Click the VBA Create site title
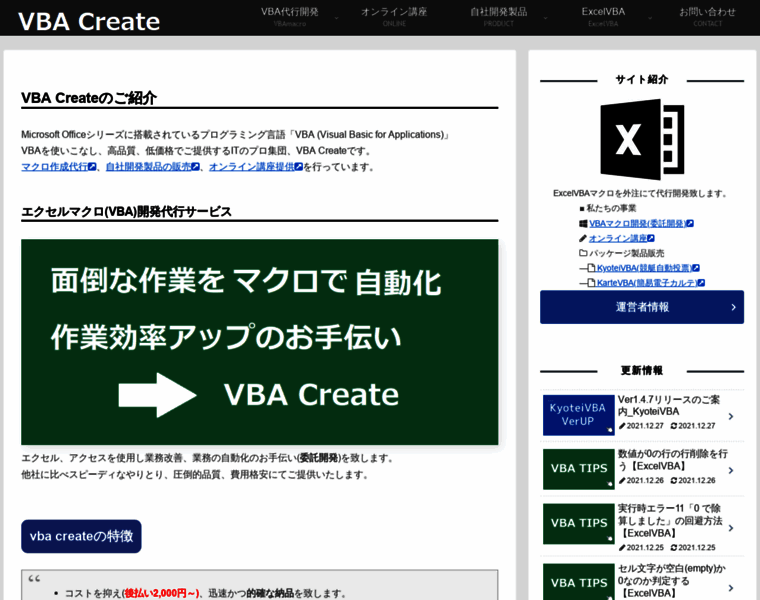Image resolution: width=760 pixels, height=600 pixels. (89, 21)
